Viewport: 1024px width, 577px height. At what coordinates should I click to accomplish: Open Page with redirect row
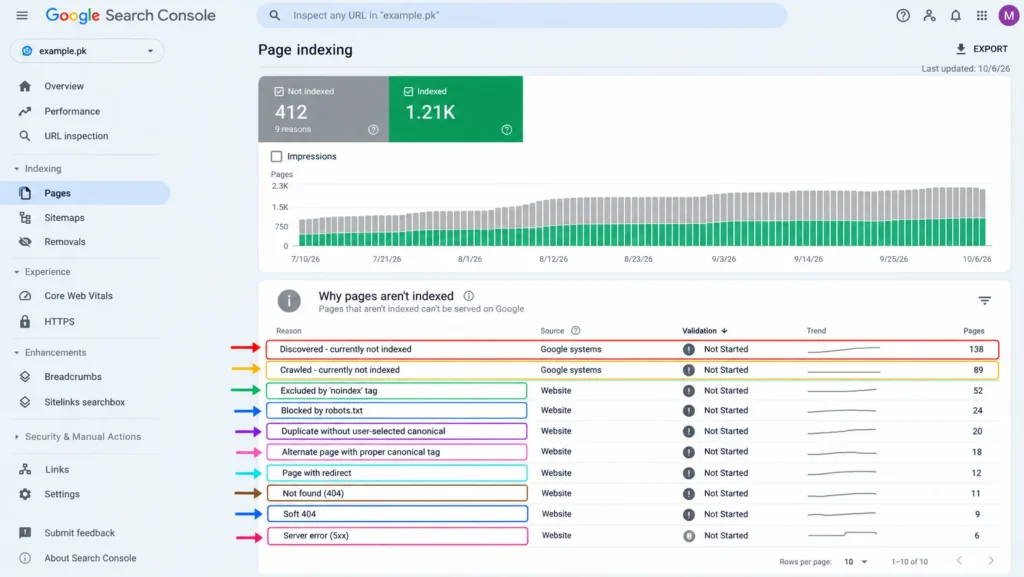(632, 473)
